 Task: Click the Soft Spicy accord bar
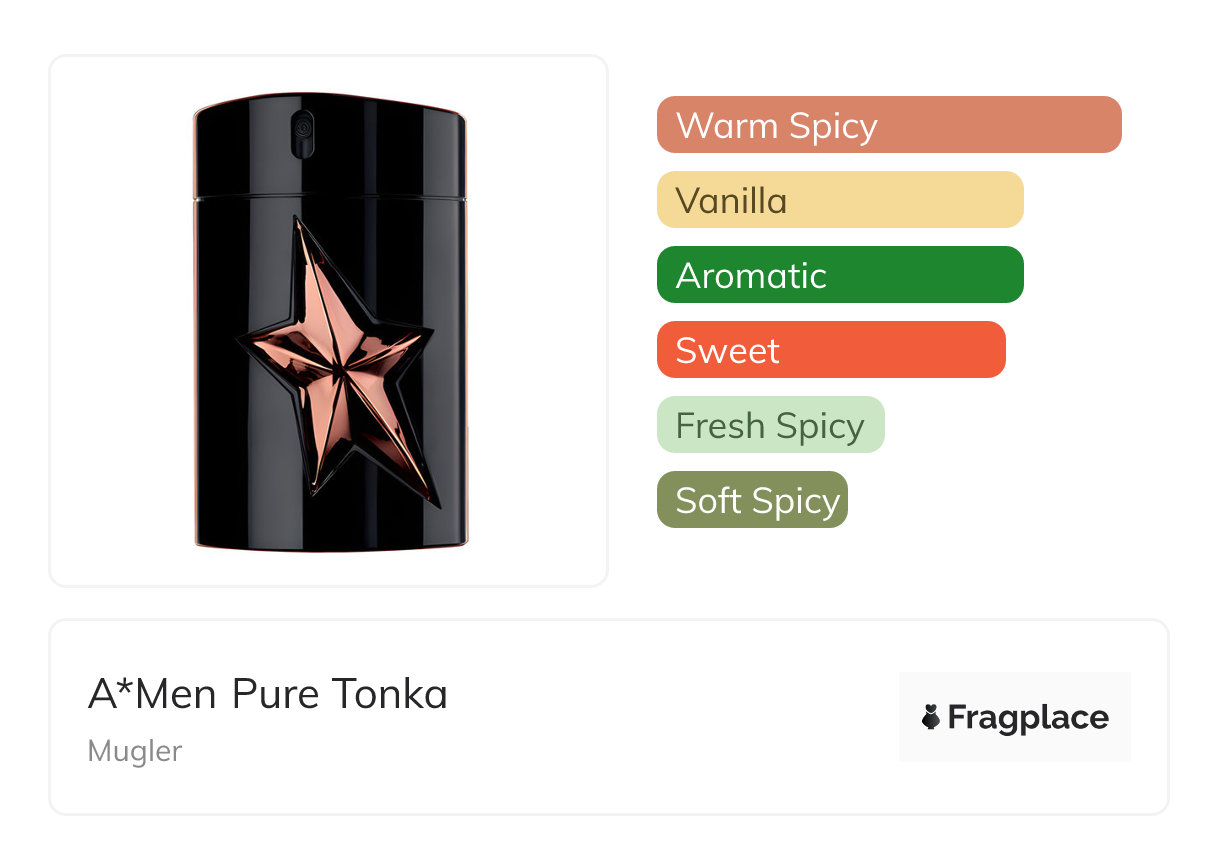coord(751,500)
